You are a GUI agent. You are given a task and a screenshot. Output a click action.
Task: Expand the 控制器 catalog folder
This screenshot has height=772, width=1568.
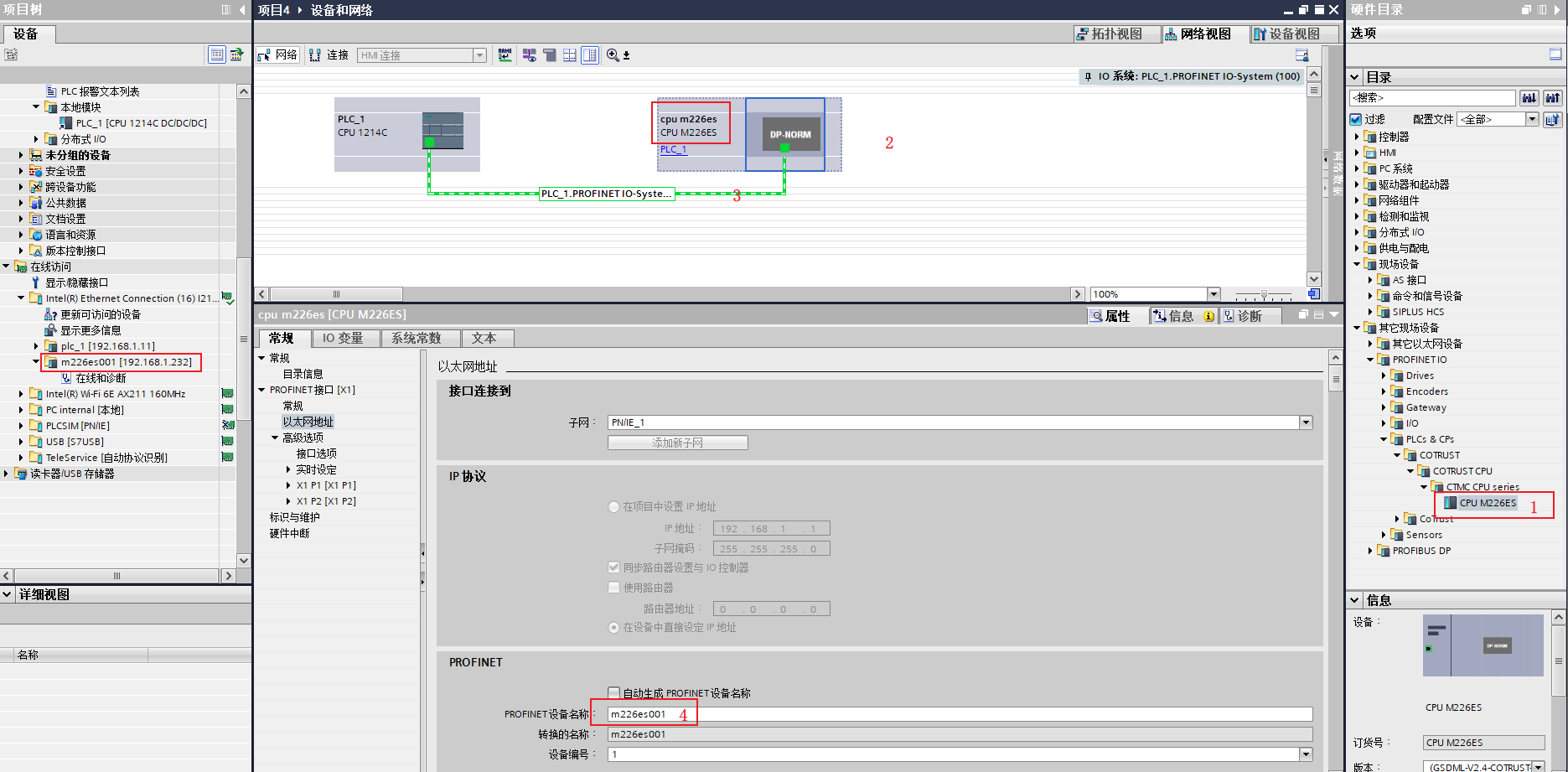tap(1356, 137)
